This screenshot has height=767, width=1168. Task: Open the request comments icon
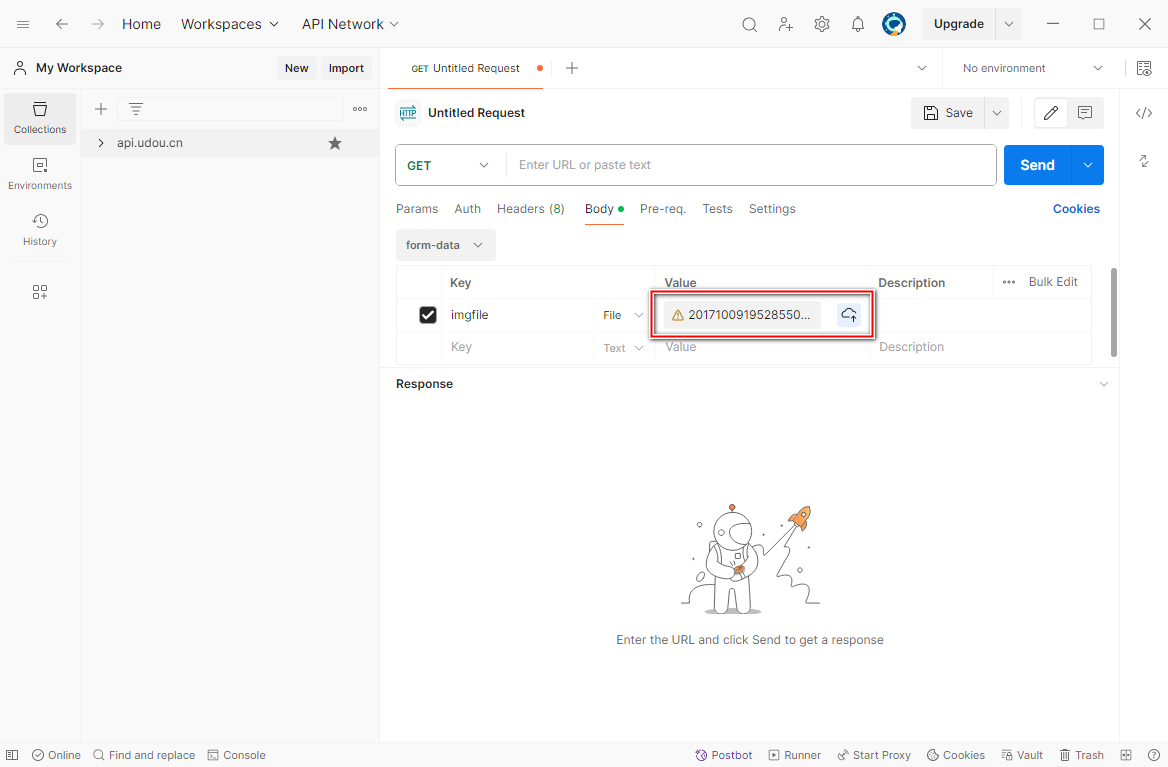click(x=1085, y=113)
